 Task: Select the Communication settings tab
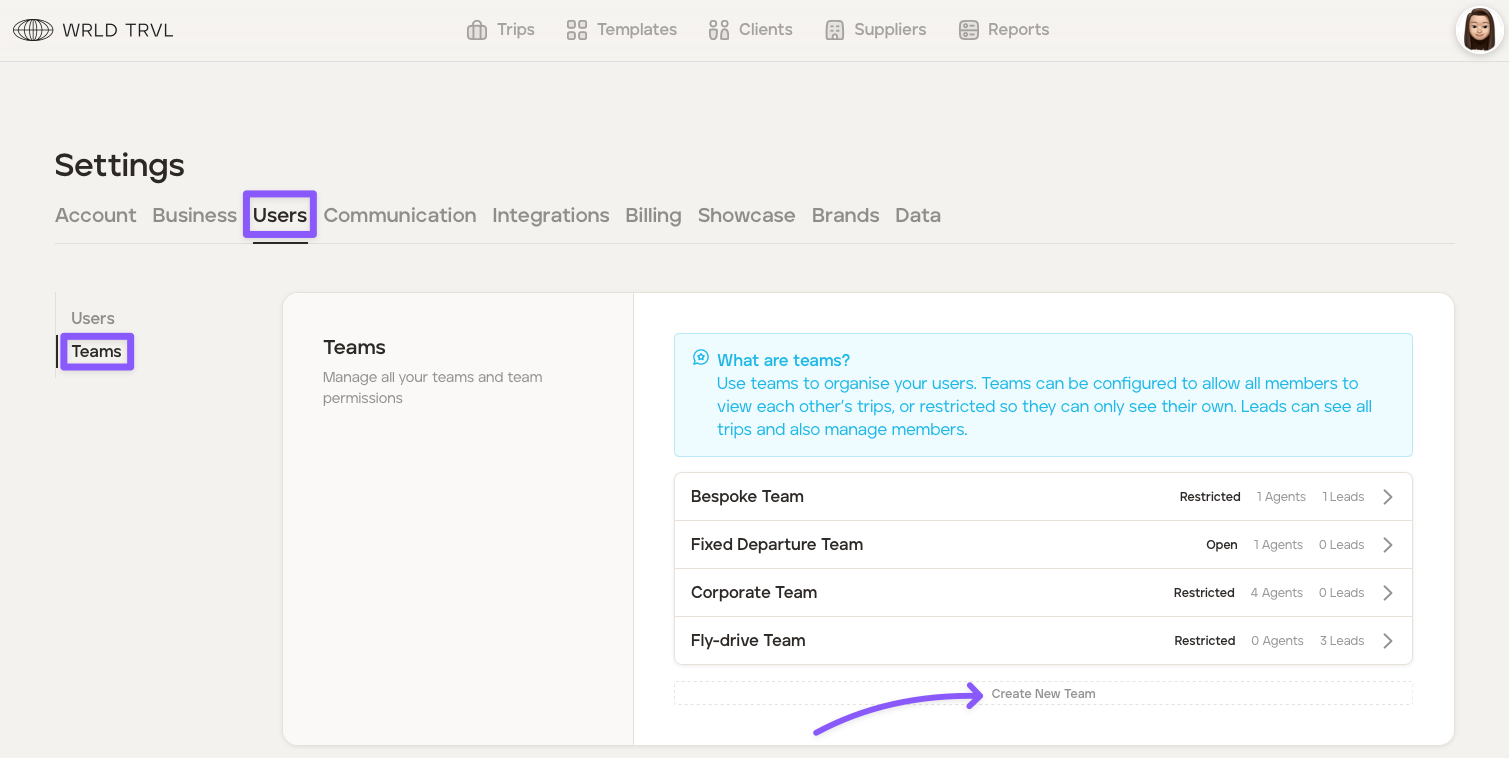click(399, 215)
